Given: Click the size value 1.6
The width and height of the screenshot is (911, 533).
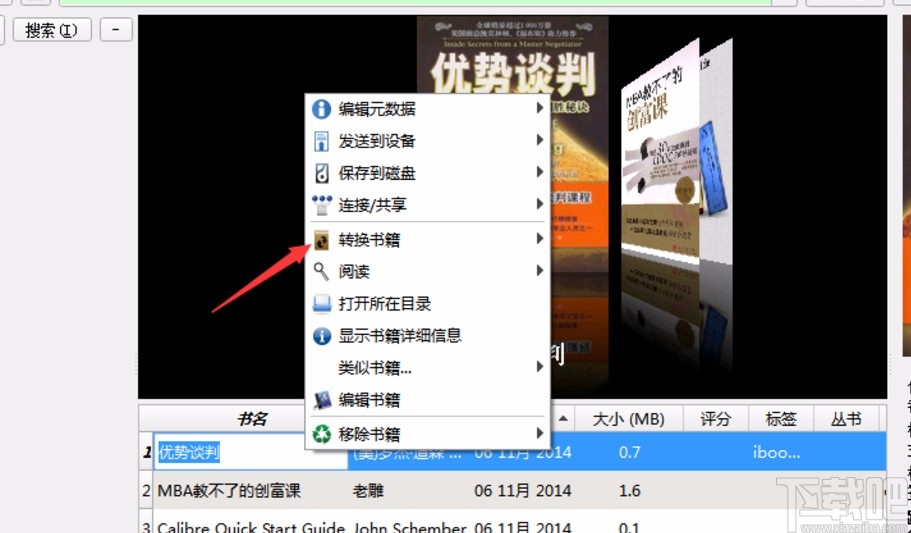Looking at the screenshot, I should coord(630,491).
